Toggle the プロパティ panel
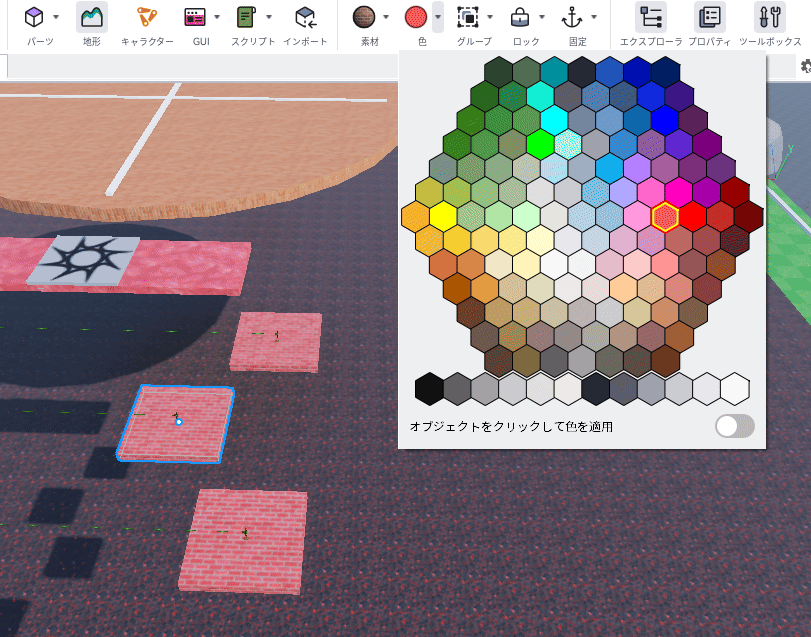Image resolution: width=811 pixels, height=637 pixels. click(710, 17)
